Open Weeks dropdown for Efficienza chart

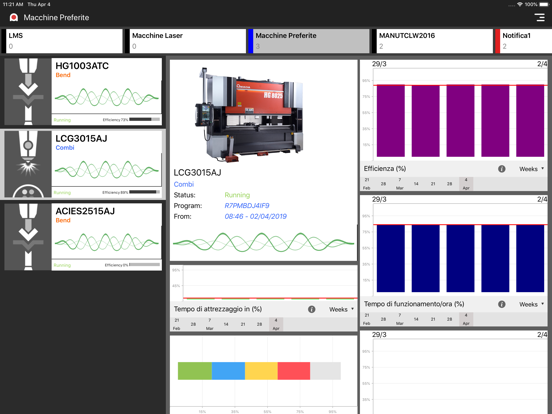click(x=531, y=169)
